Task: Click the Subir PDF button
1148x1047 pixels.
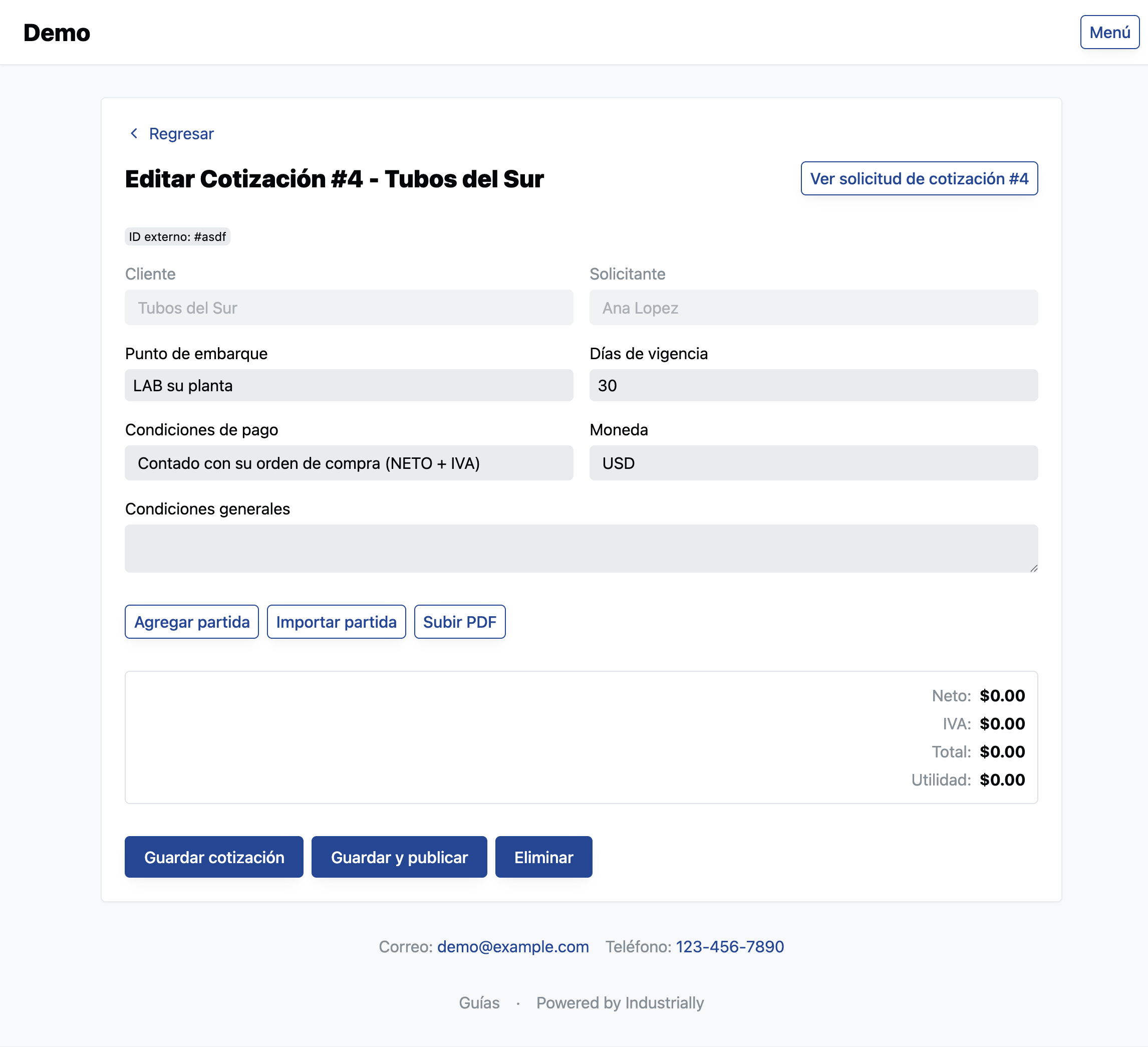Action: pos(459,622)
